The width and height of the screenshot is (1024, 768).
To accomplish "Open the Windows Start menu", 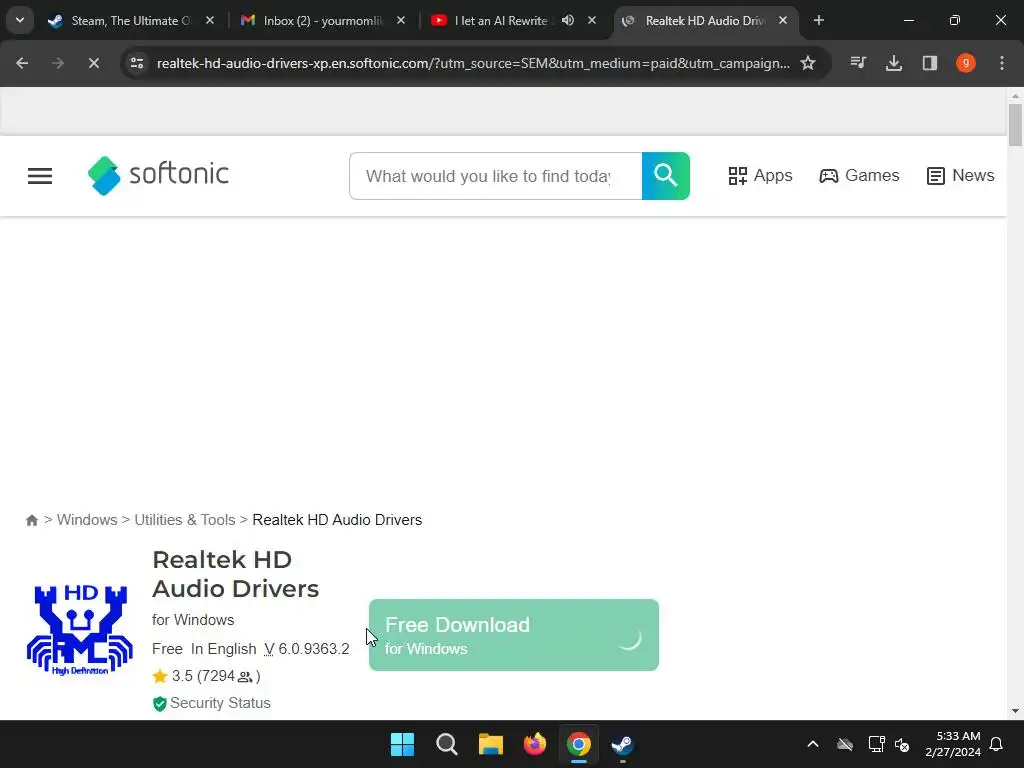I will (402, 744).
